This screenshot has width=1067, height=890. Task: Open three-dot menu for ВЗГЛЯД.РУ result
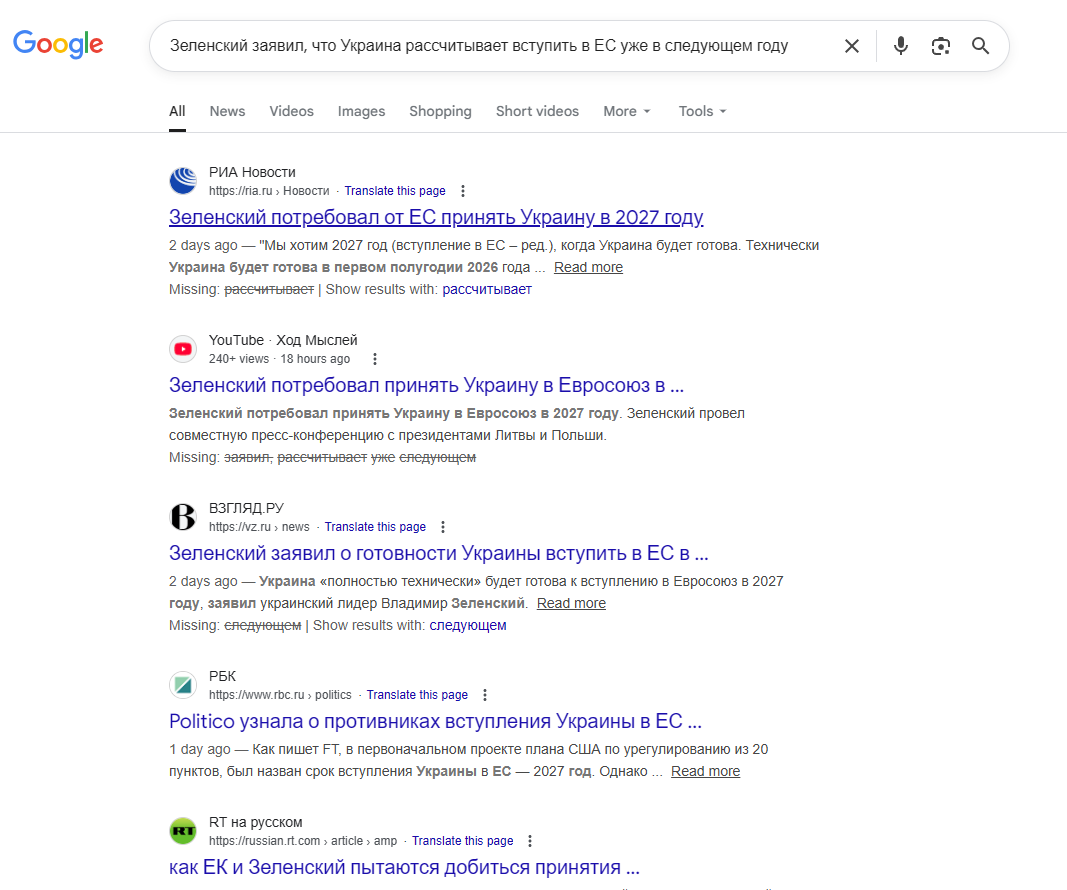(443, 527)
